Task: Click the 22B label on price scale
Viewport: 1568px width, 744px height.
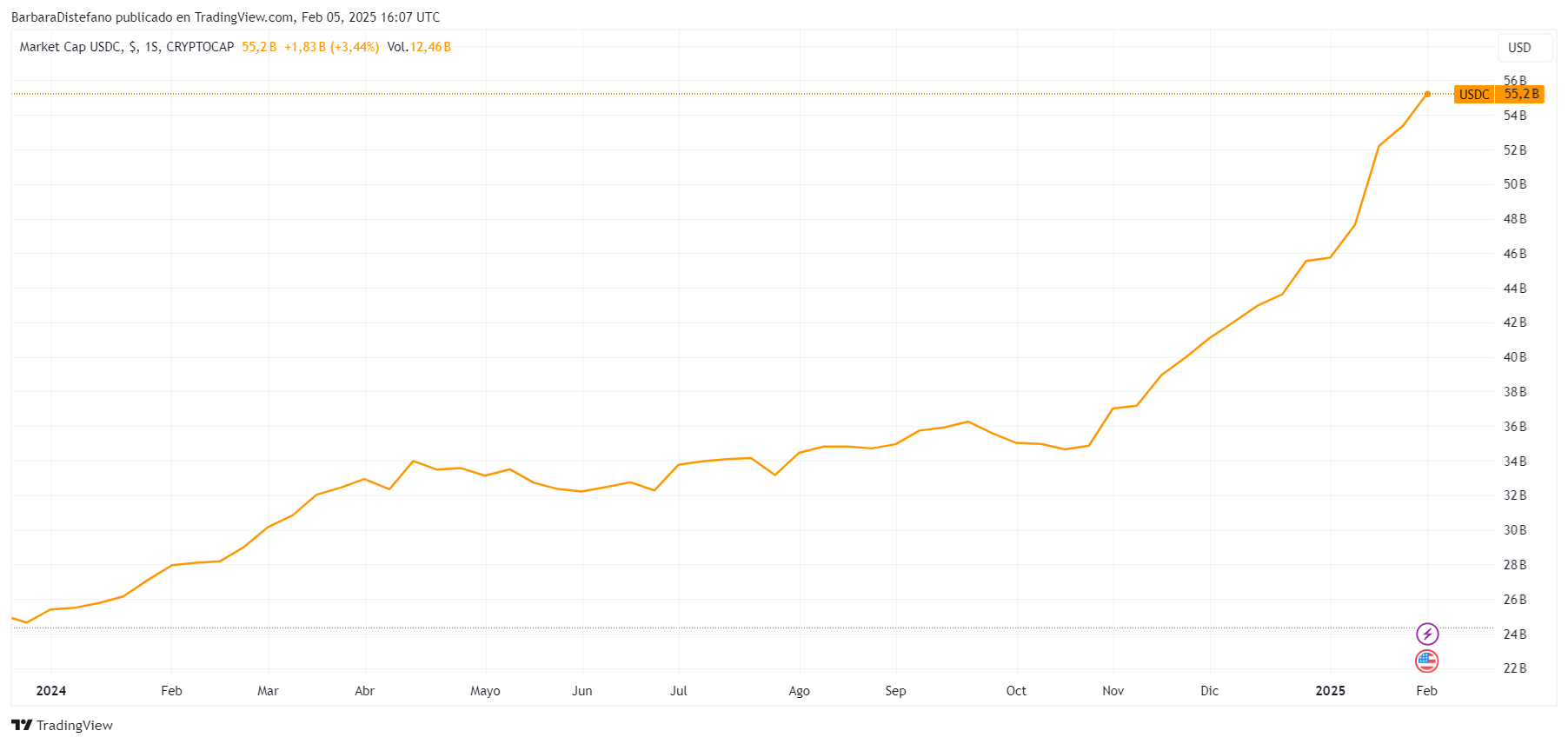Action: [x=1515, y=668]
